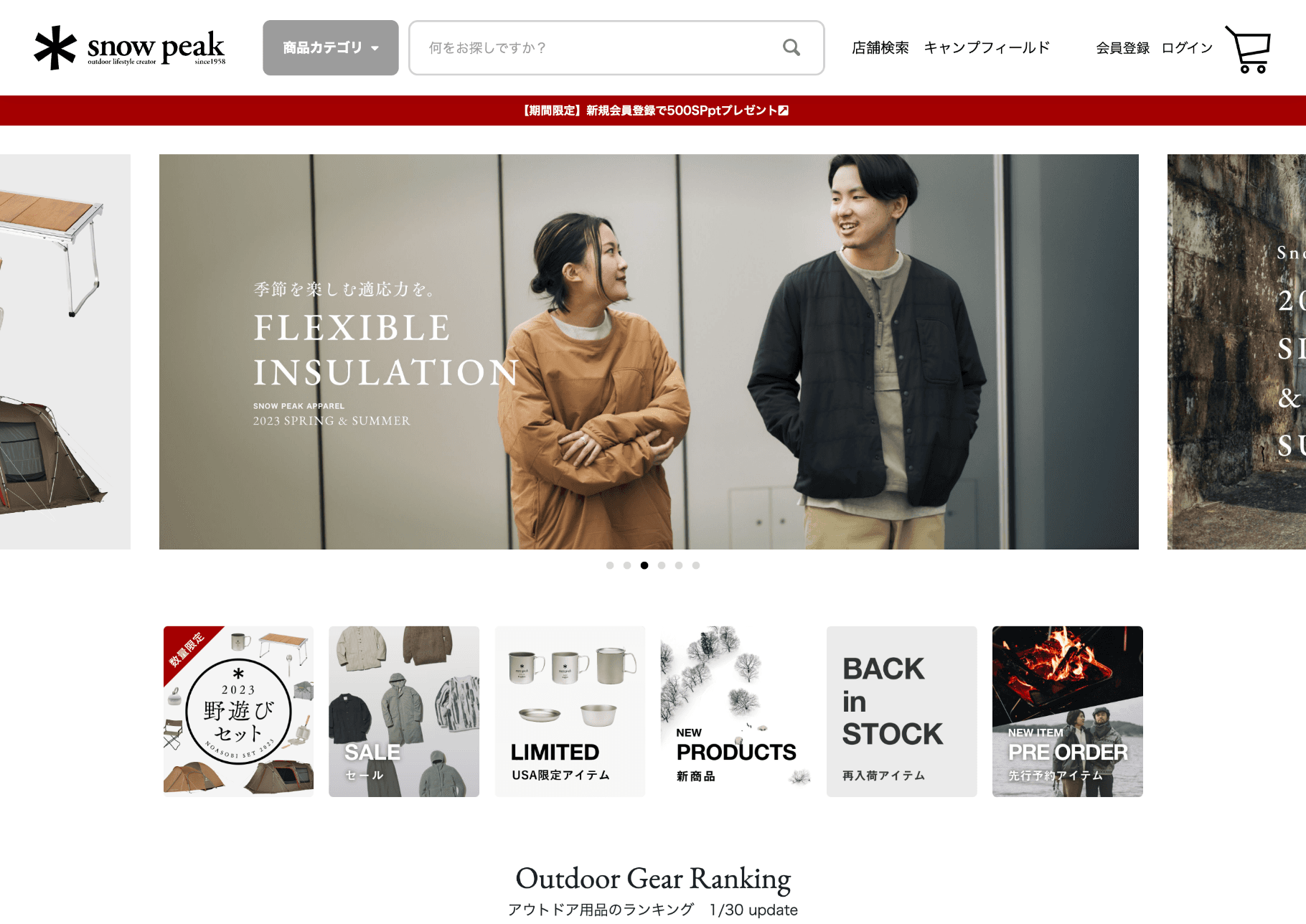Open 2023 野遊びセット tile

pyautogui.click(x=238, y=711)
